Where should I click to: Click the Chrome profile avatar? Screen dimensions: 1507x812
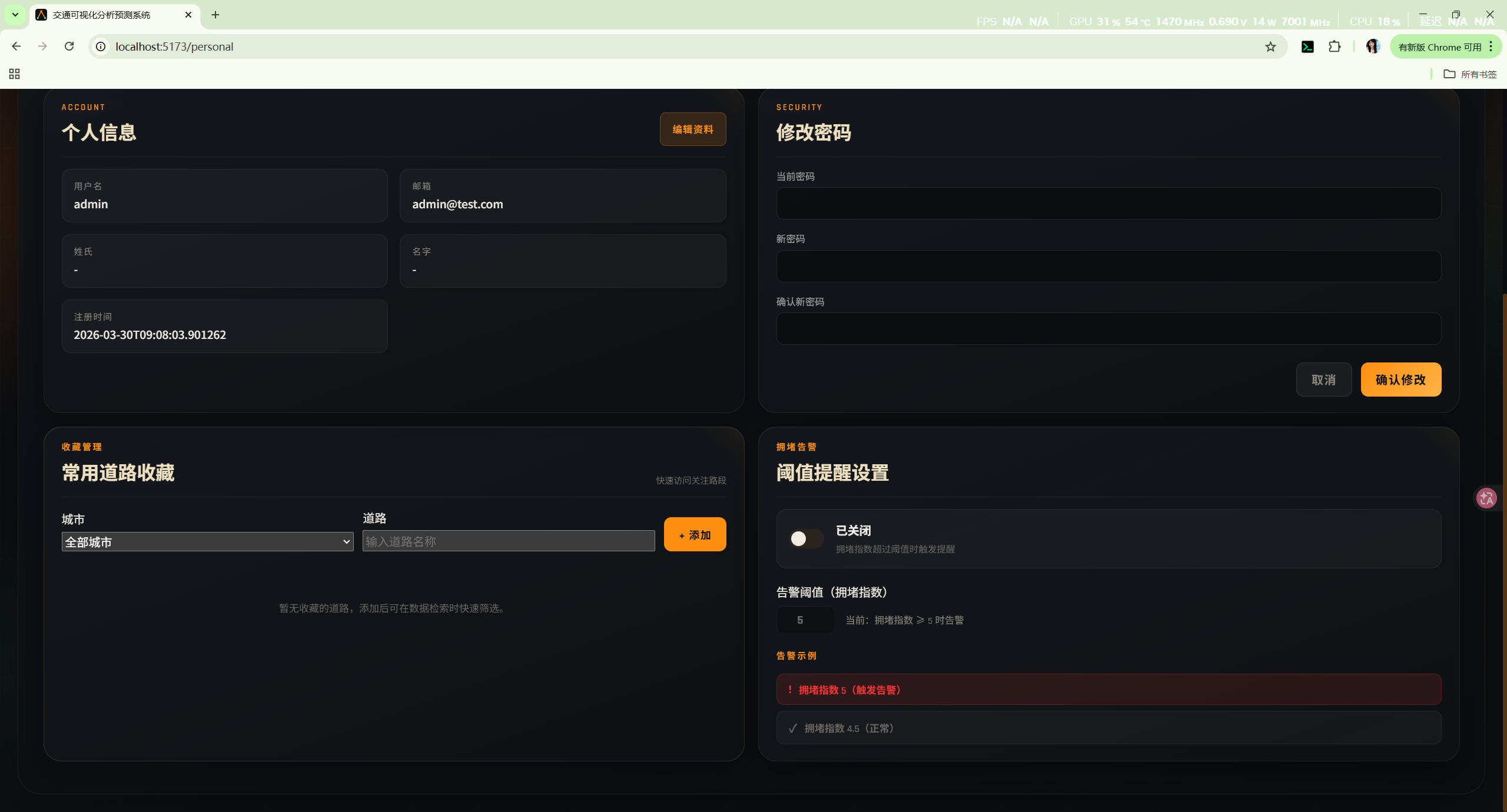point(1373,46)
